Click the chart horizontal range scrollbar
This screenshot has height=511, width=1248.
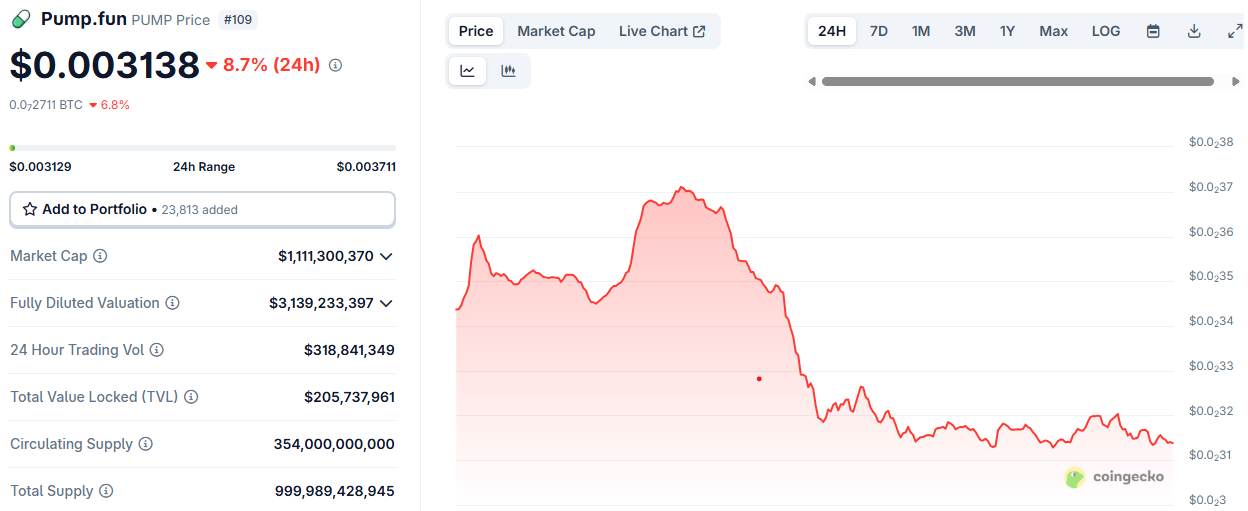click(1018, 81)
